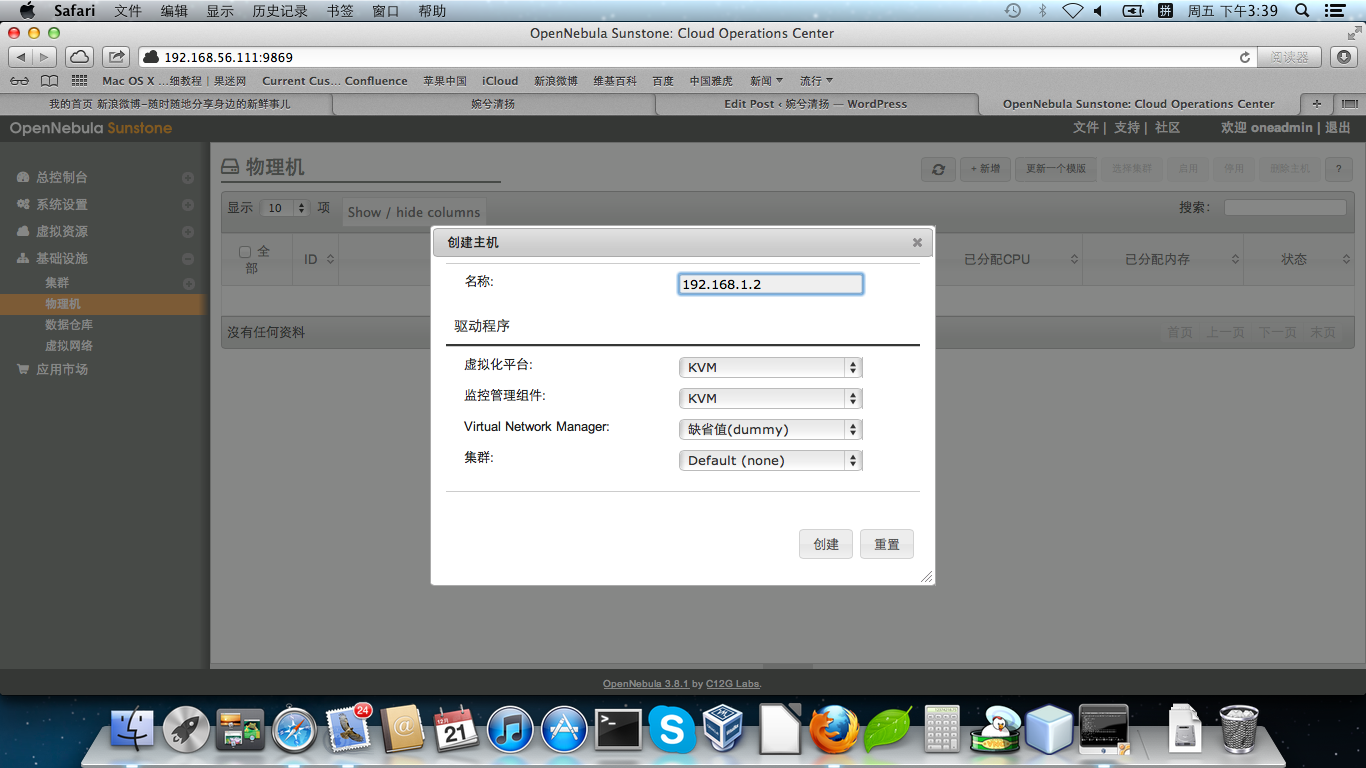Select 数据仓库 in the sidebar
The height and width of the screenshot is (768, 1366).
pyautogui.click(x=69, y=325)
